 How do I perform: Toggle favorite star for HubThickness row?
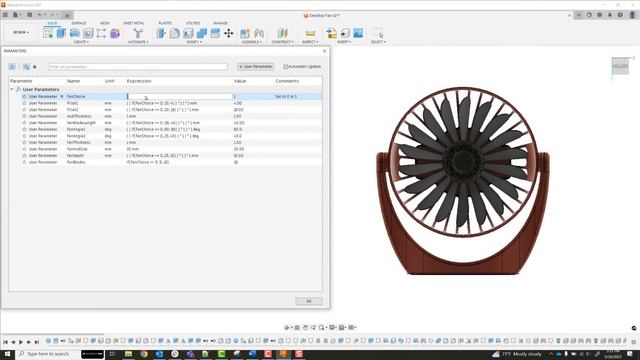[24, 116]
